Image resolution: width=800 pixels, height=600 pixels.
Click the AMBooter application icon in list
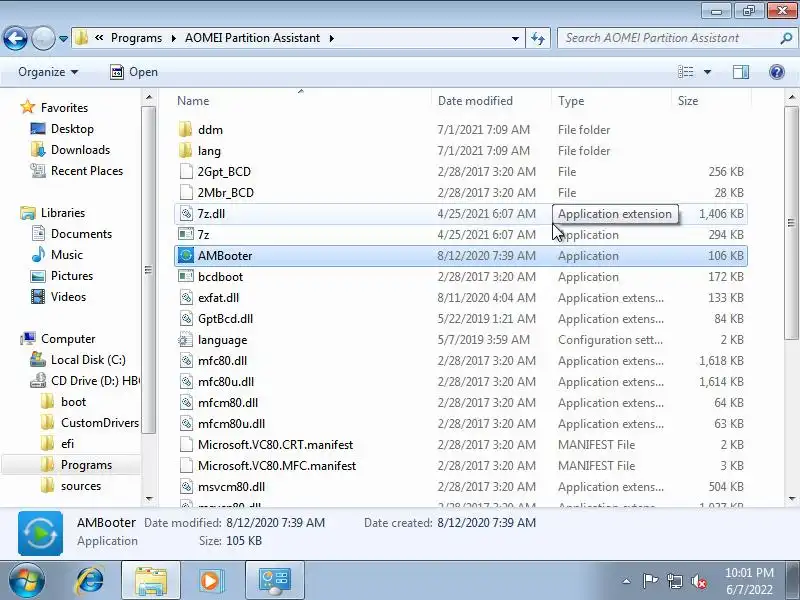coord(186,255)
